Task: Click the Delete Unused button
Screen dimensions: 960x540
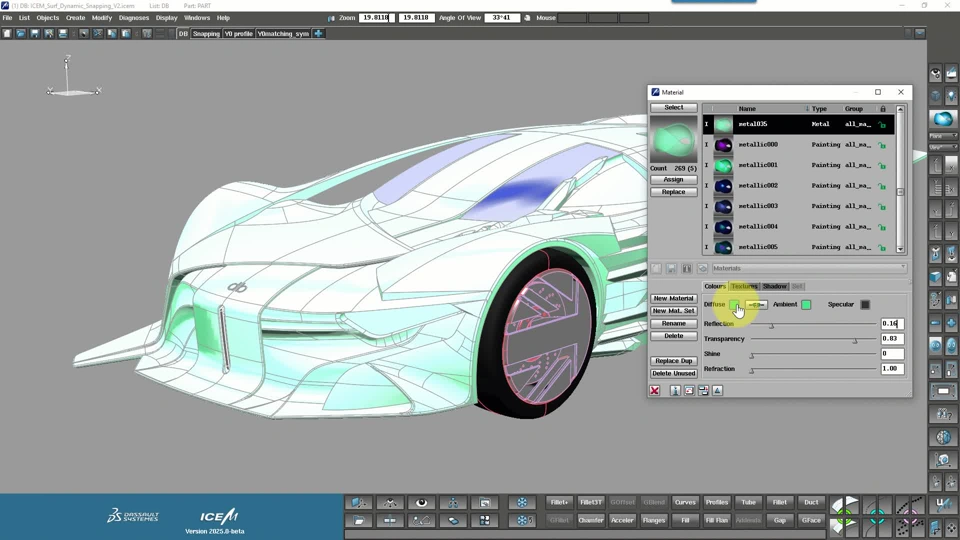Action: [x=673, y=373]
